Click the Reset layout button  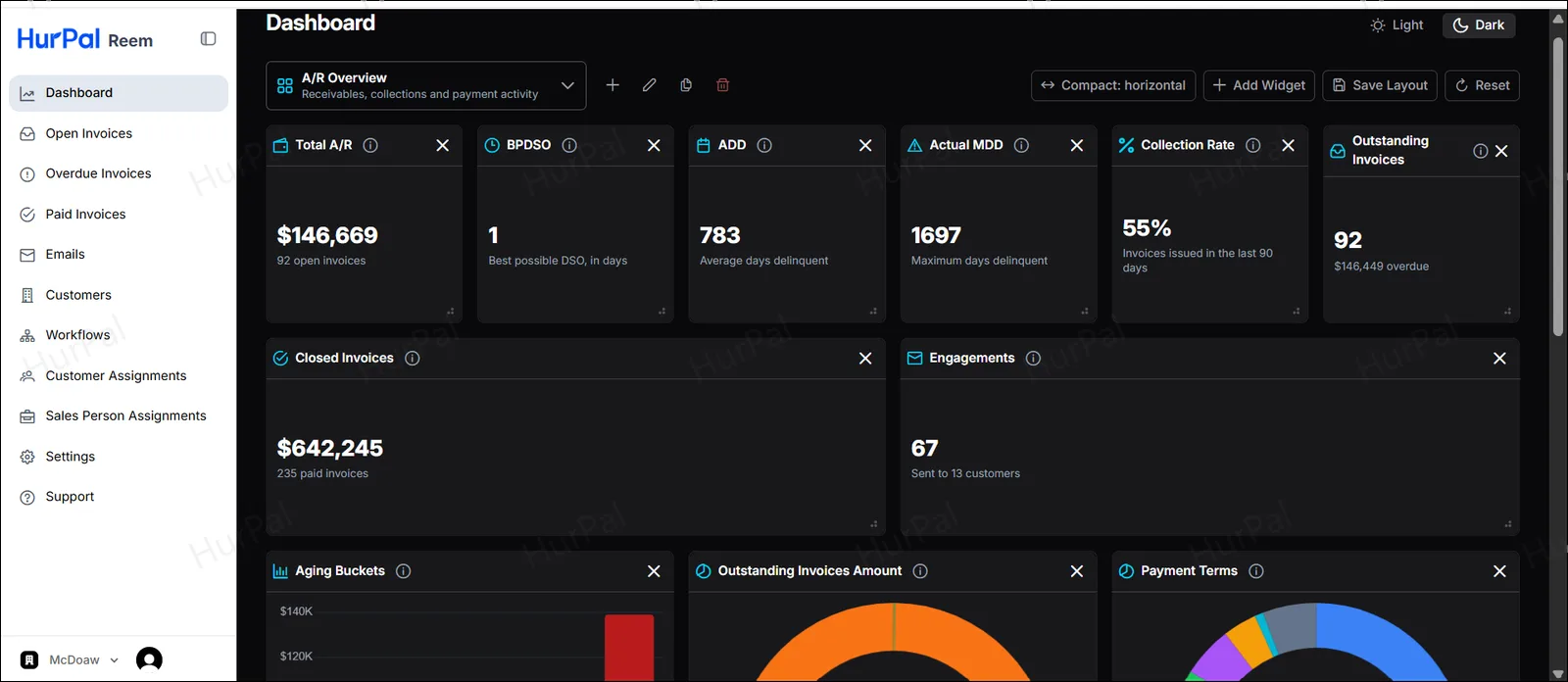[x=1483, y=85]
